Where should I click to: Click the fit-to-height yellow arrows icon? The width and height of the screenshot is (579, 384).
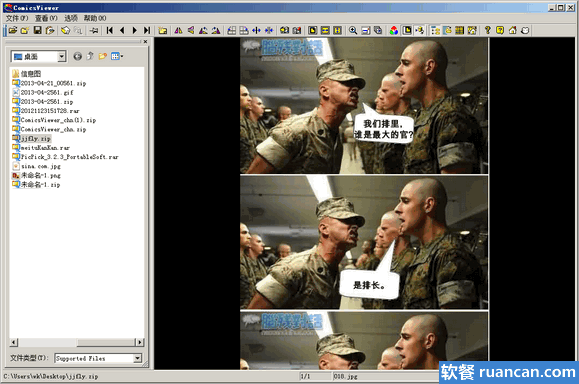pos(338,30)
